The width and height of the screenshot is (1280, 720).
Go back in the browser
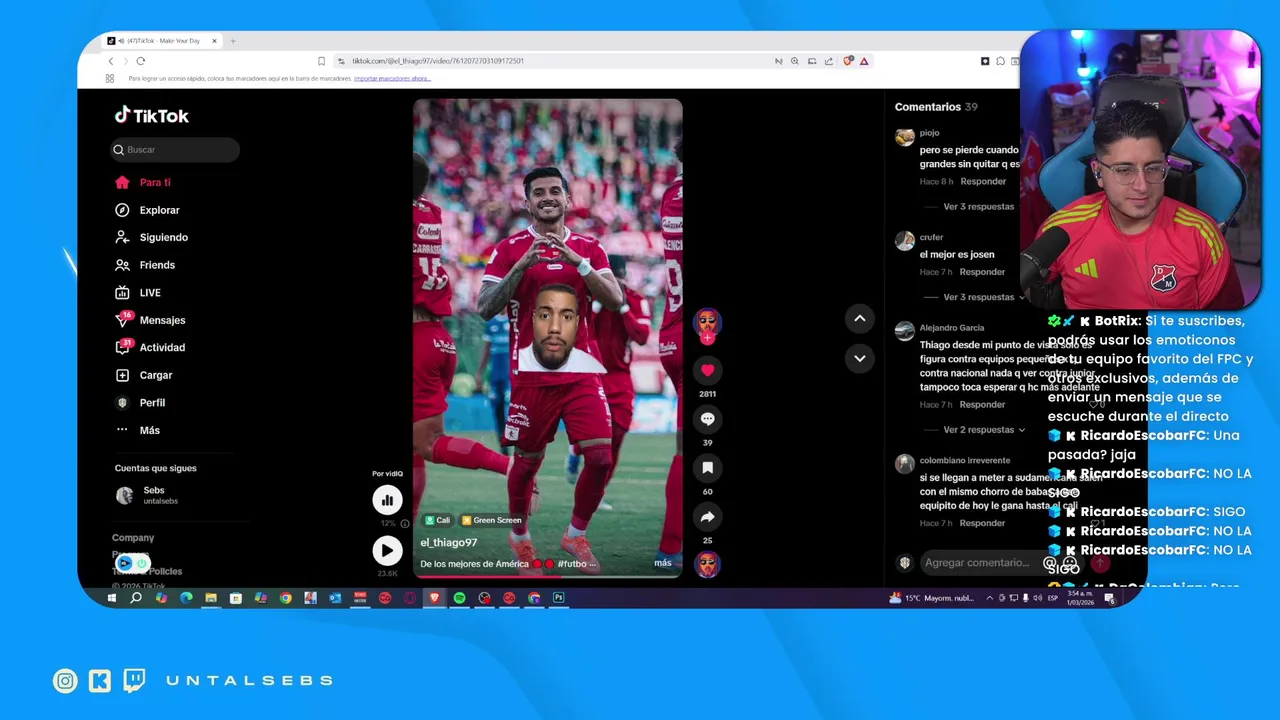[x=111, y=61]
